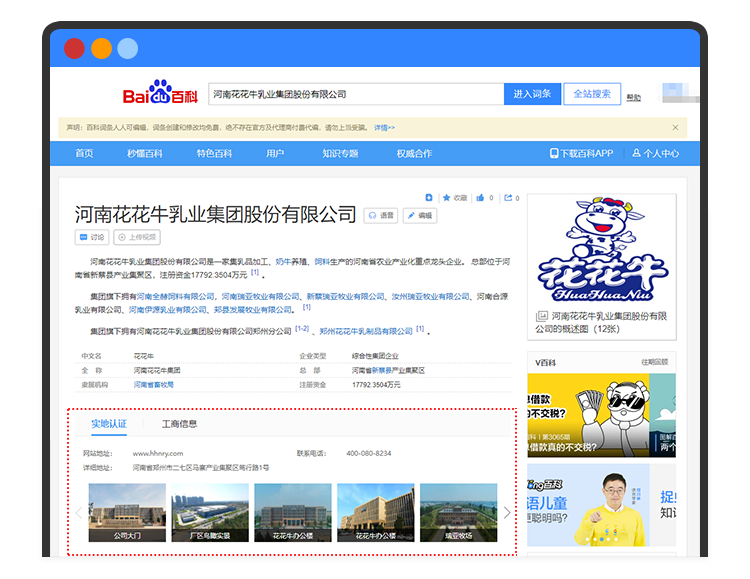This screenshot has width=750, height=579.
Task: Open the 借款不交税 V百科 video card
Action: (x=588, y=415)
